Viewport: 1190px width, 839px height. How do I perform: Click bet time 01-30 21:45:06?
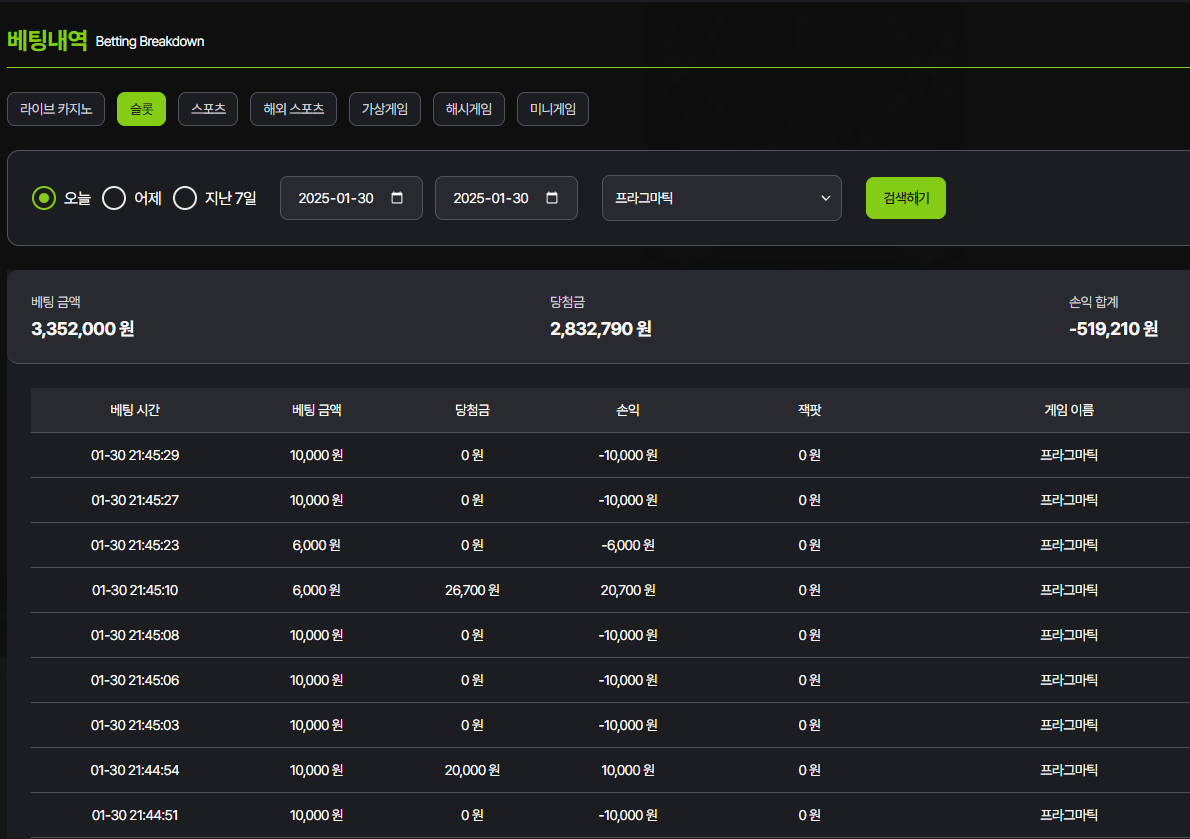tap(135, 680)
